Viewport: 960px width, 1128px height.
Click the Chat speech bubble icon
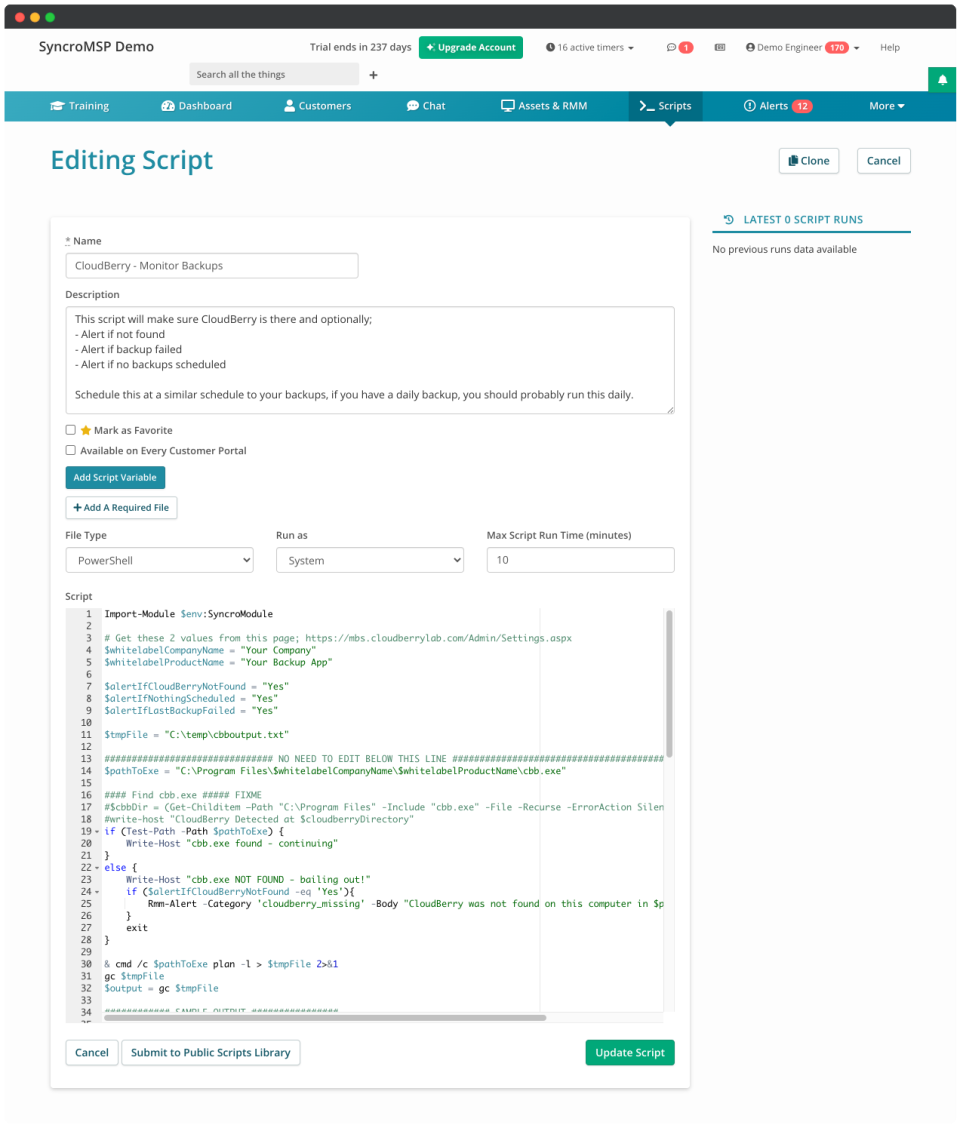412,106
